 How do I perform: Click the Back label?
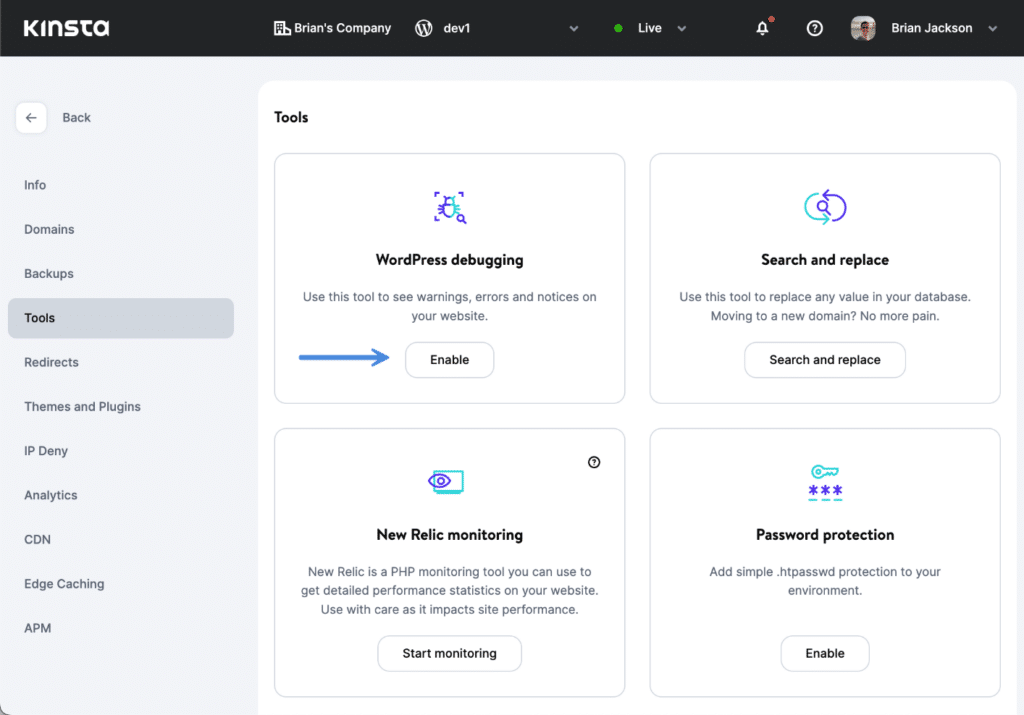[x=76, y=118]
